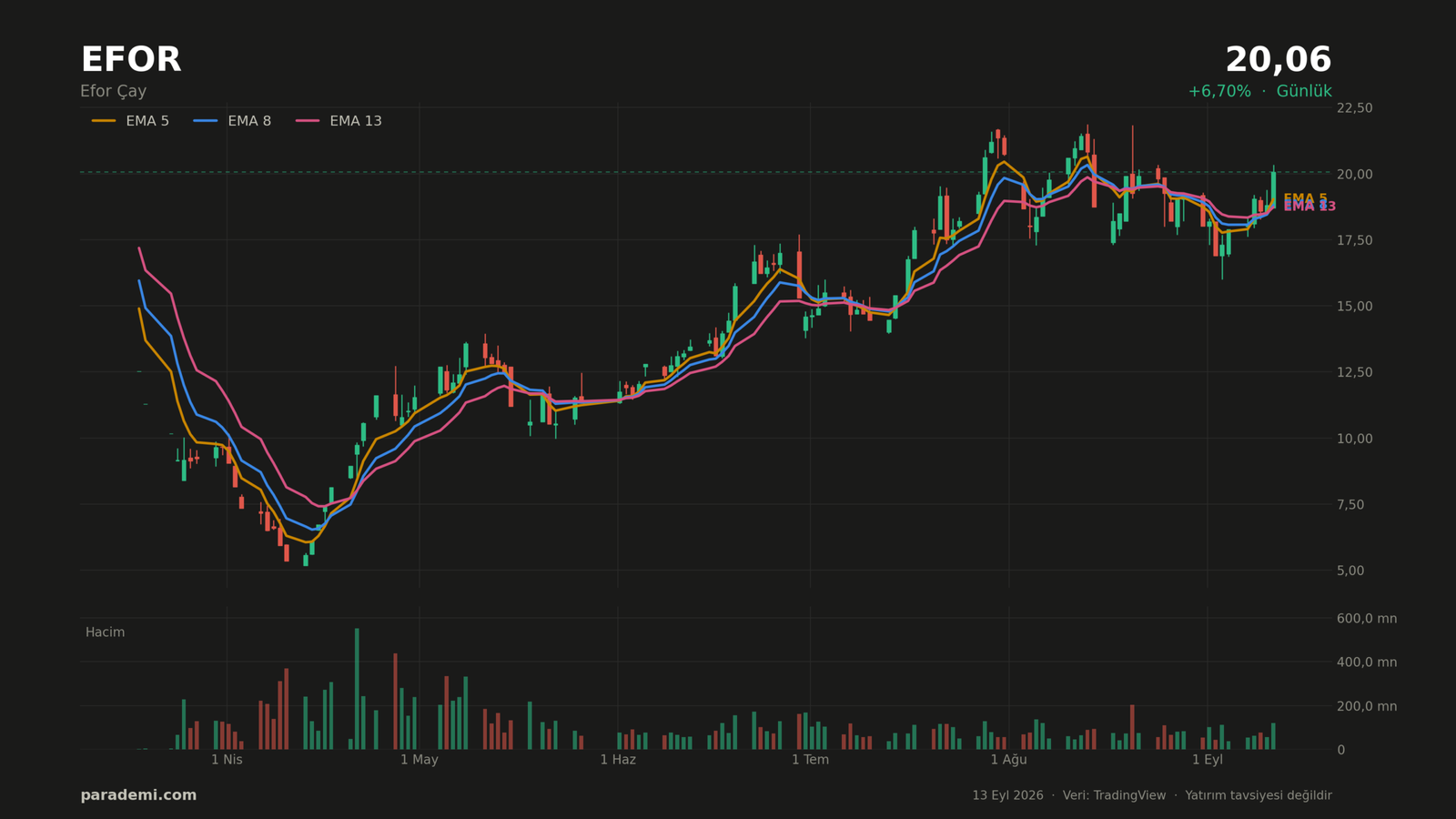Click the tallest green volume bar

pyautogui.click(x=357, y=689)
